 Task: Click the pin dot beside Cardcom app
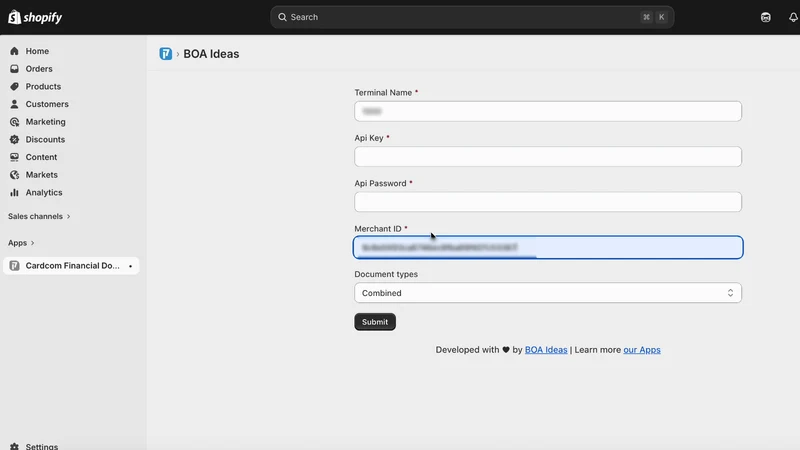click(x=131, y=266)
